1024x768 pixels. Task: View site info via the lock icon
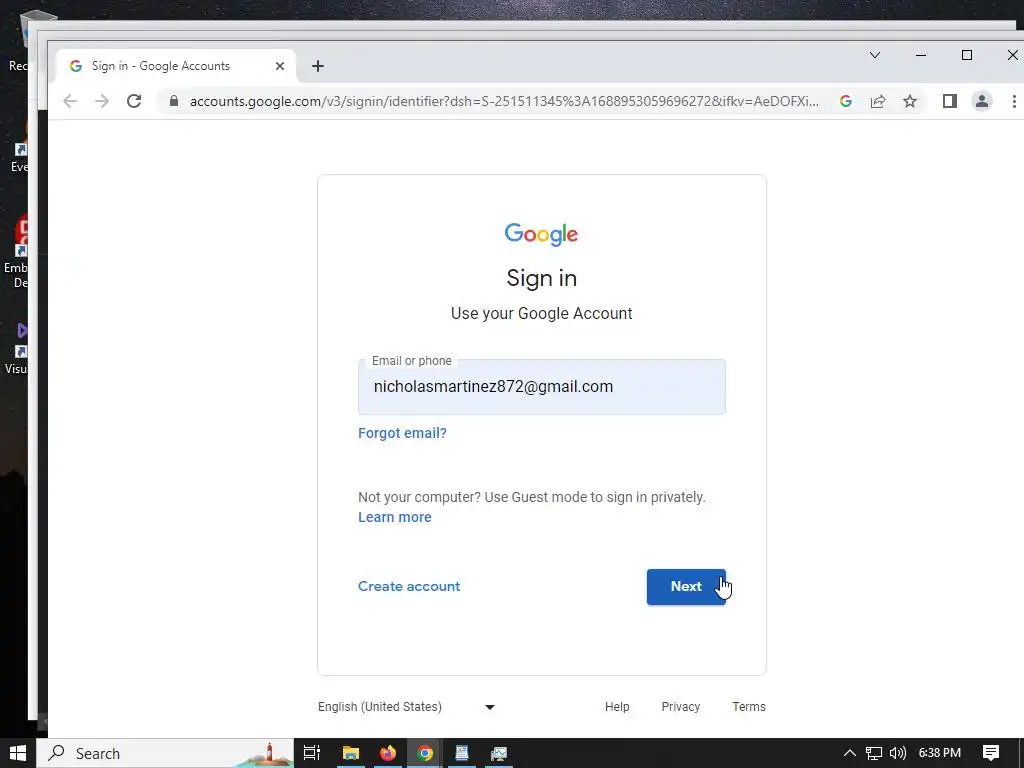click(x=174, y=101)
